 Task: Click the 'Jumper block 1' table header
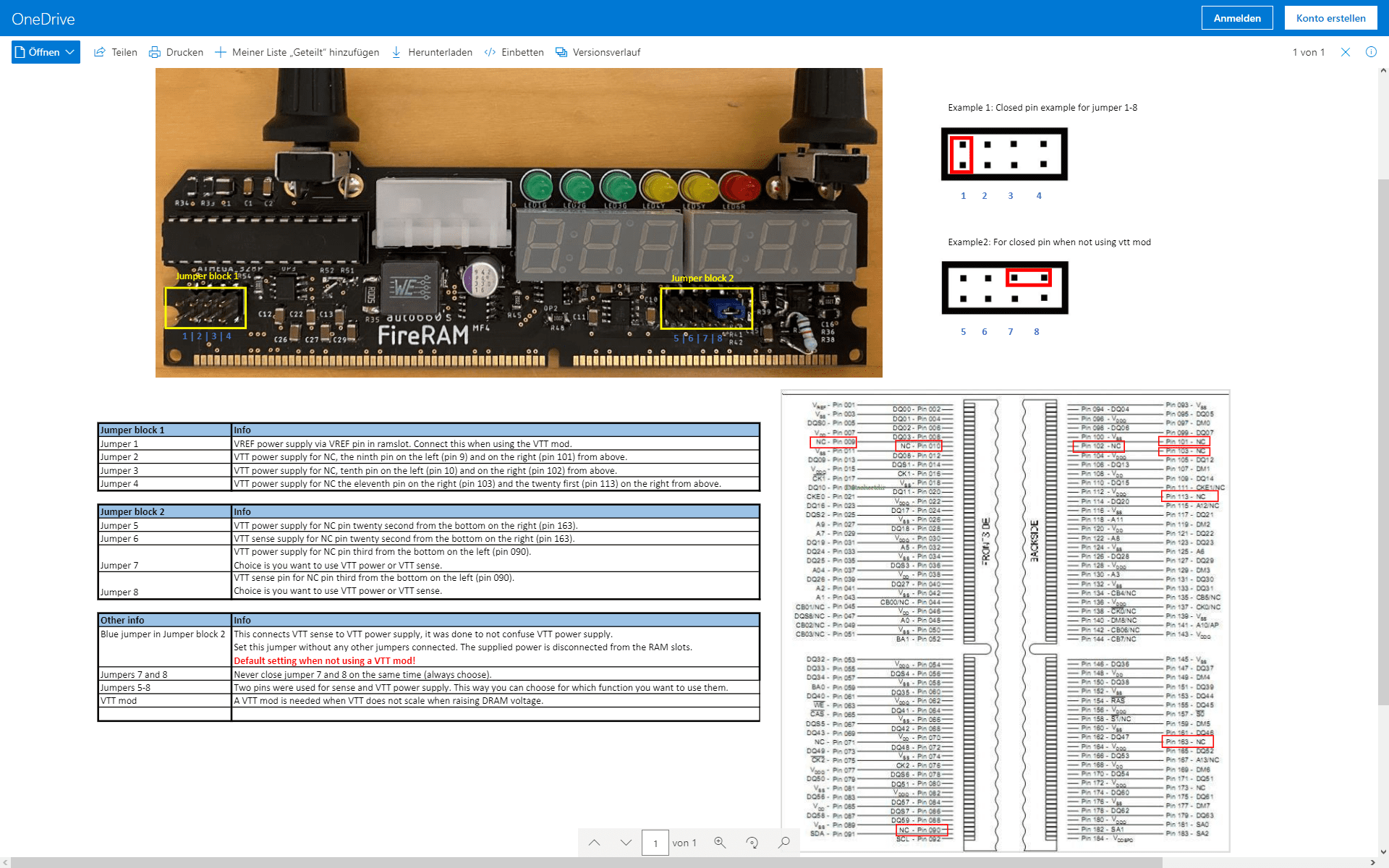pos(165,430)
